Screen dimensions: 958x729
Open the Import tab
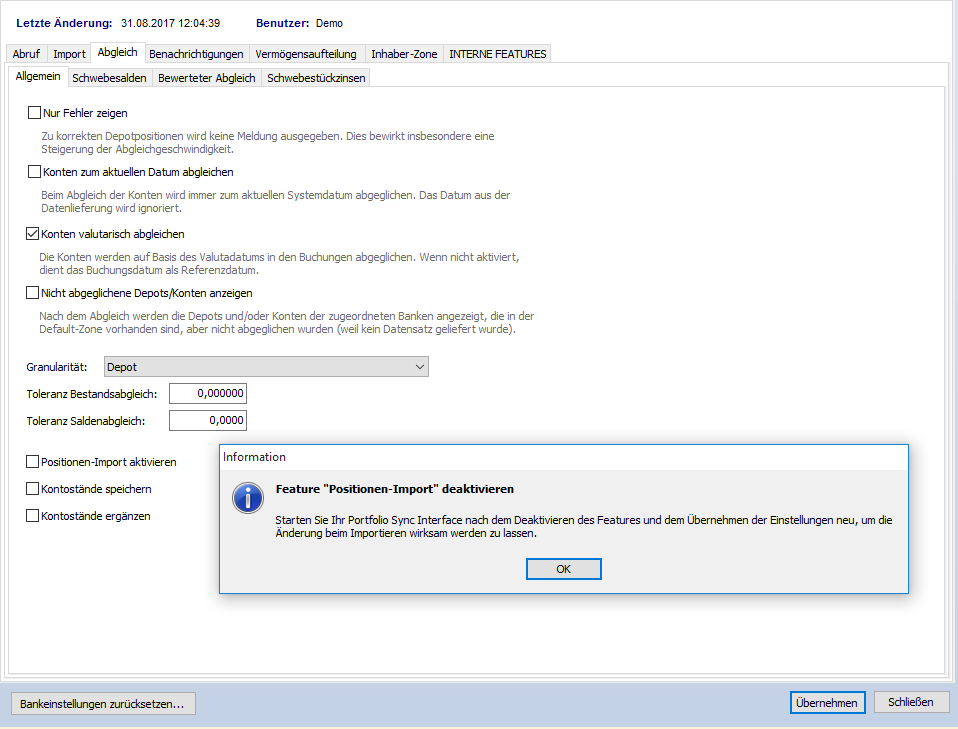point(69,54)
